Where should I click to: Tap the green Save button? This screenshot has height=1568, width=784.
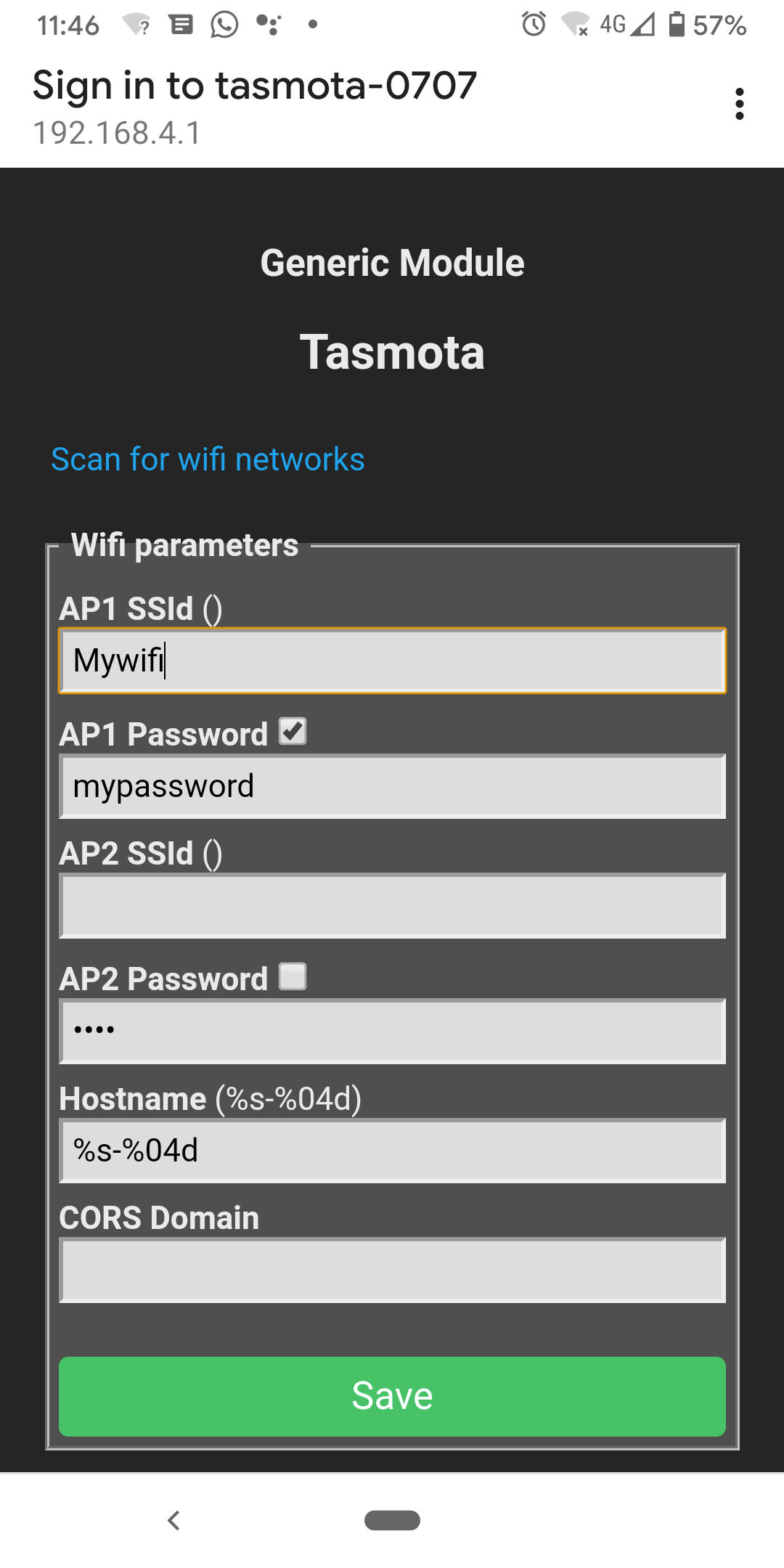coord(391,1395)
